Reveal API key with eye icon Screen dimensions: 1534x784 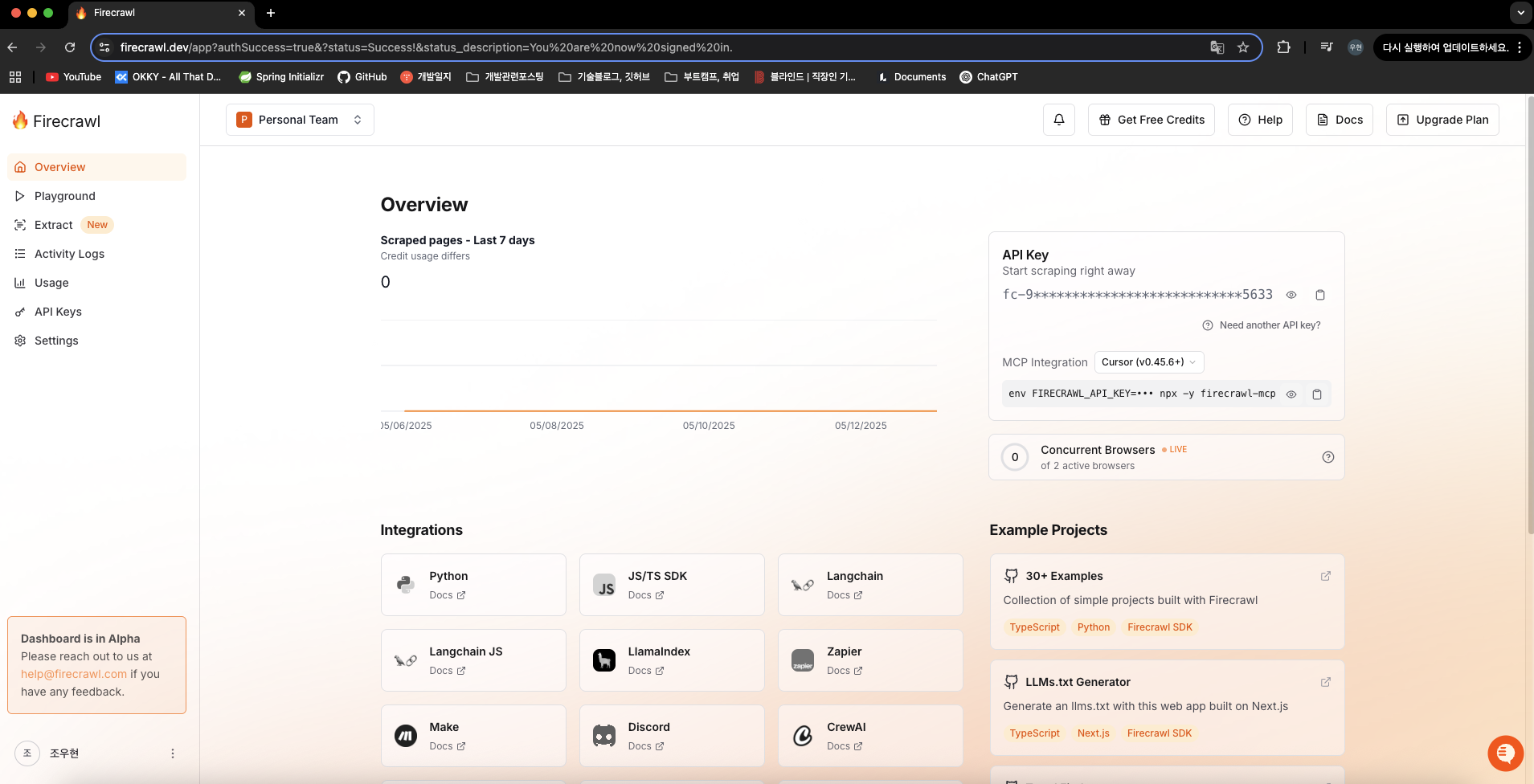click(1291, 295)
